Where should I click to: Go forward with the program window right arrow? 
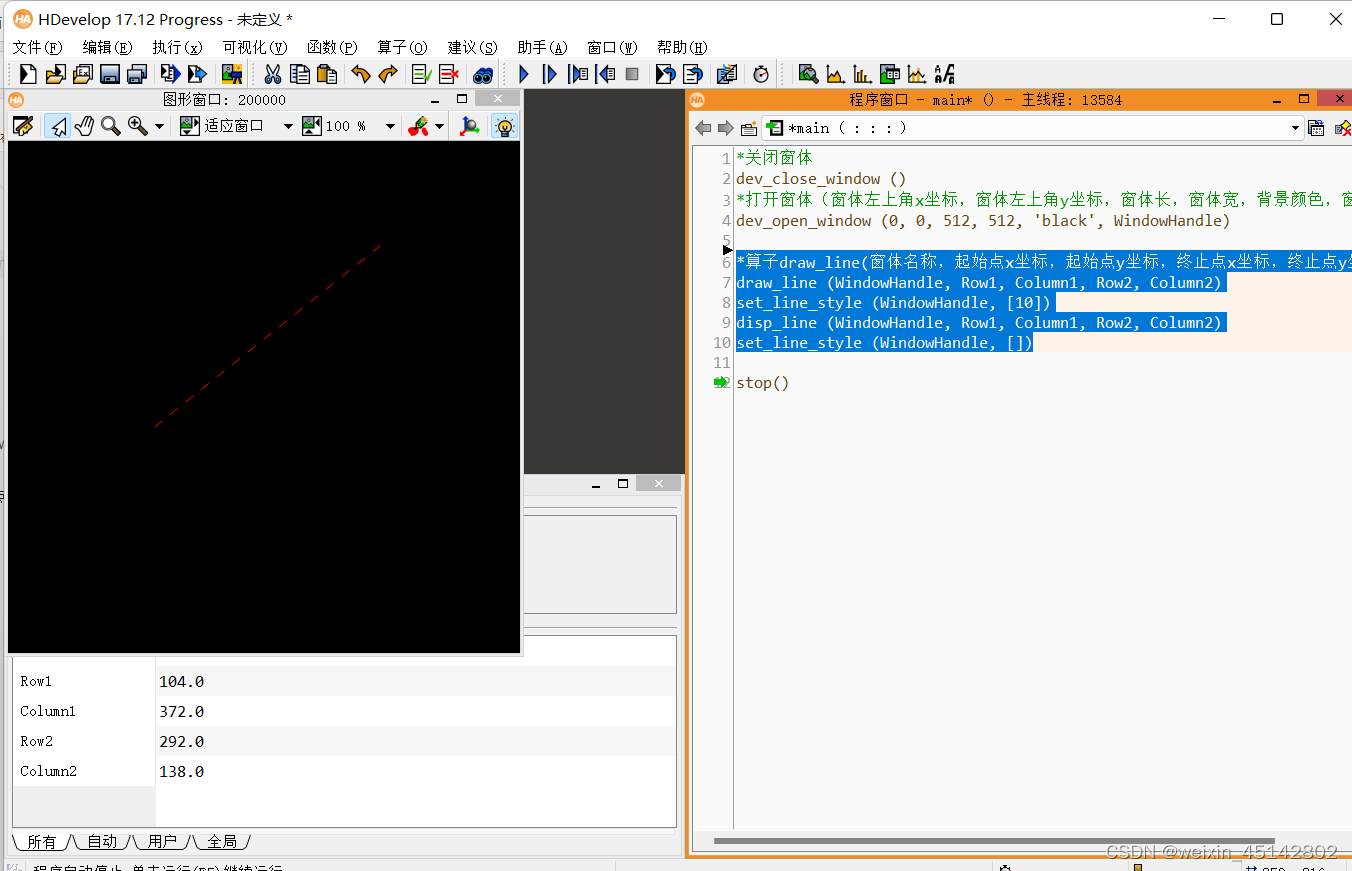tap(725, 128)
